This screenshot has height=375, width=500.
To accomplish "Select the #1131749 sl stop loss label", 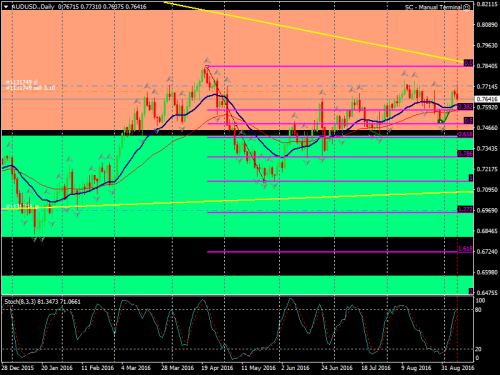I will point(22,82).
